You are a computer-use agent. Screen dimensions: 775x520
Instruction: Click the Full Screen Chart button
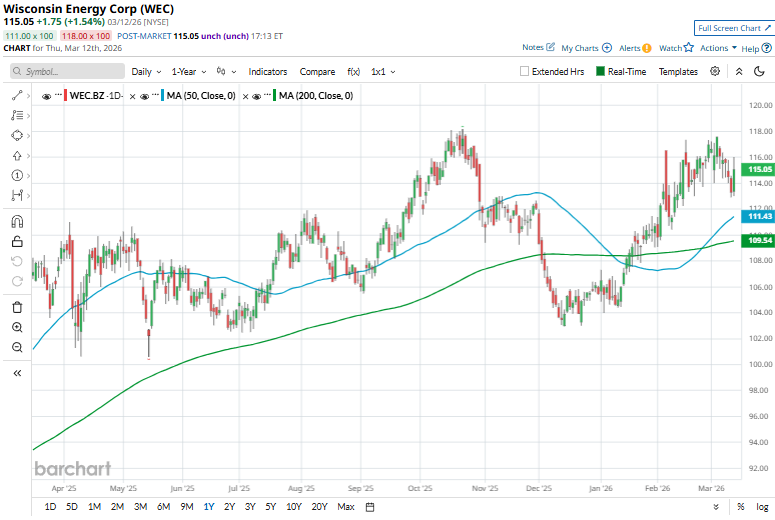(x=734, y=28)
